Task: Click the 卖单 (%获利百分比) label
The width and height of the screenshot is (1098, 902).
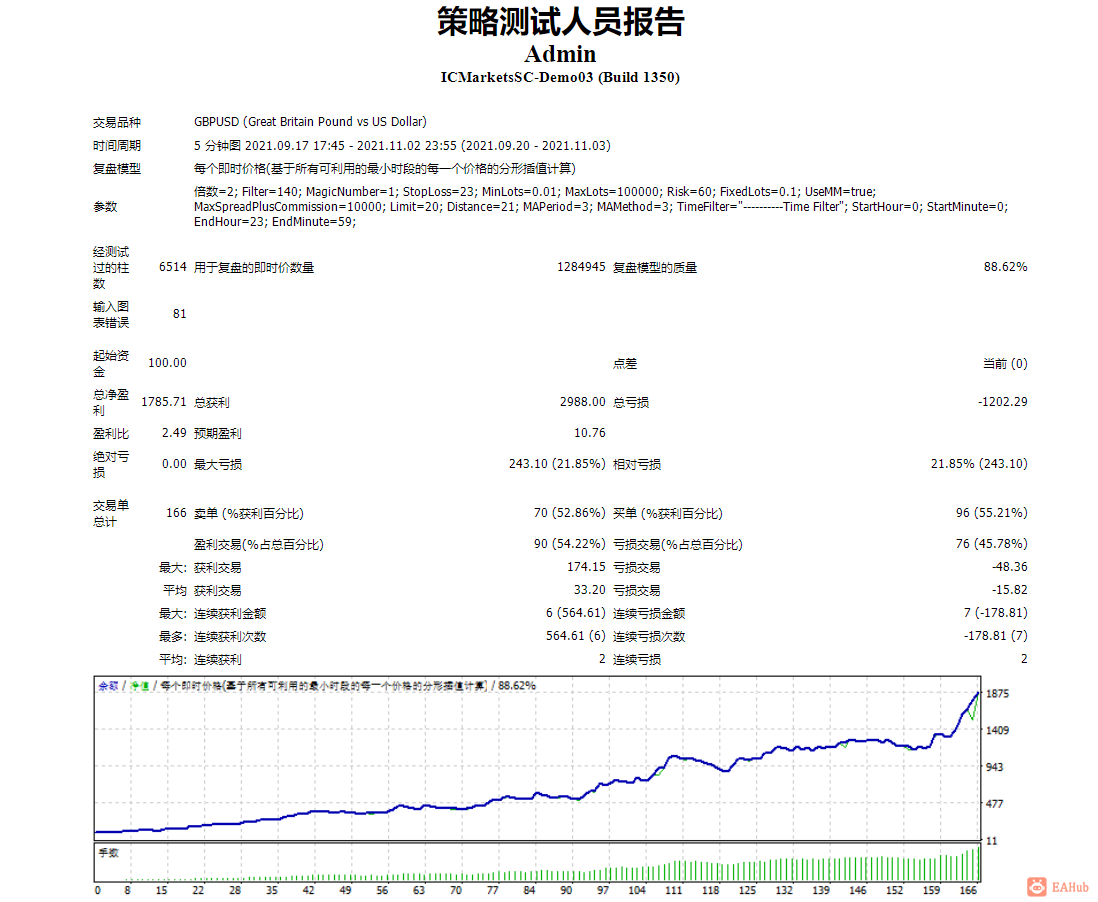Action: tap(249, 514)
